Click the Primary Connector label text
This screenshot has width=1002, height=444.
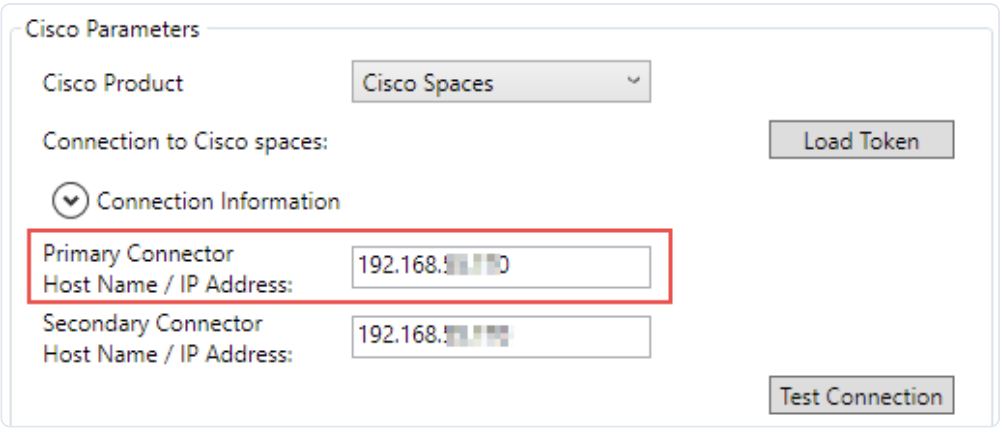pos(138,253)
